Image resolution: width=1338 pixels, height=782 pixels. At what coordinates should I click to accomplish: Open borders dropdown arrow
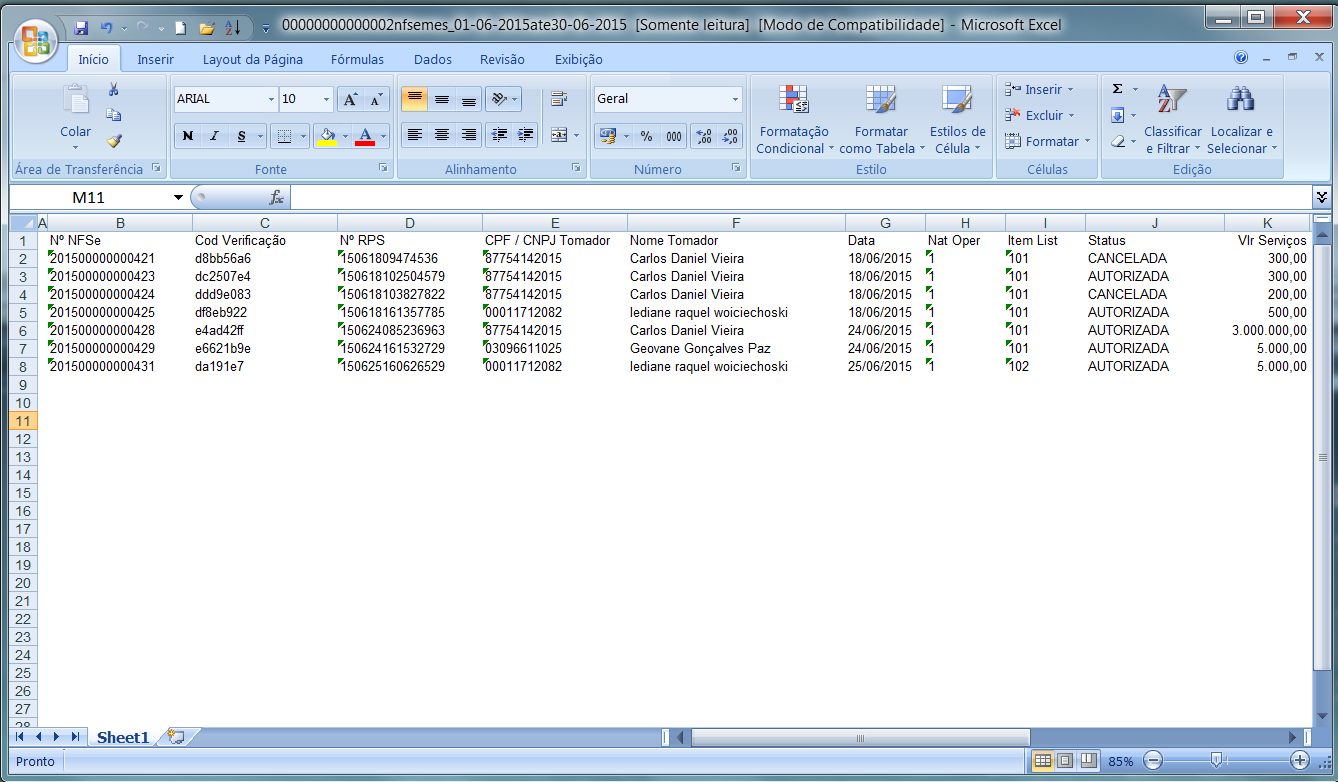pos(304,136)
